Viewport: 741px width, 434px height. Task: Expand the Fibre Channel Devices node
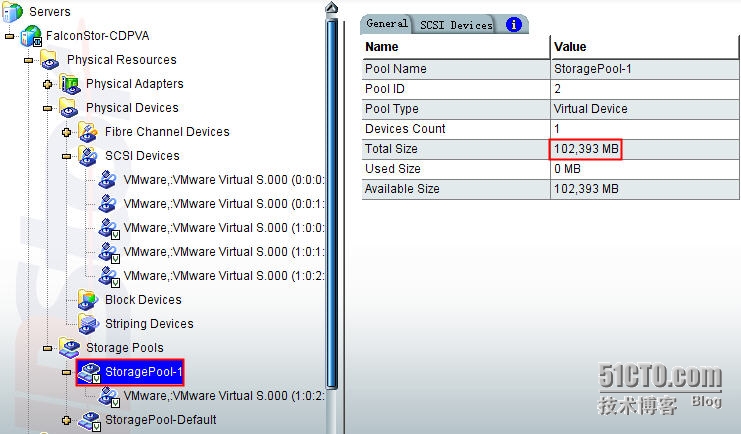tap(67, 132)
